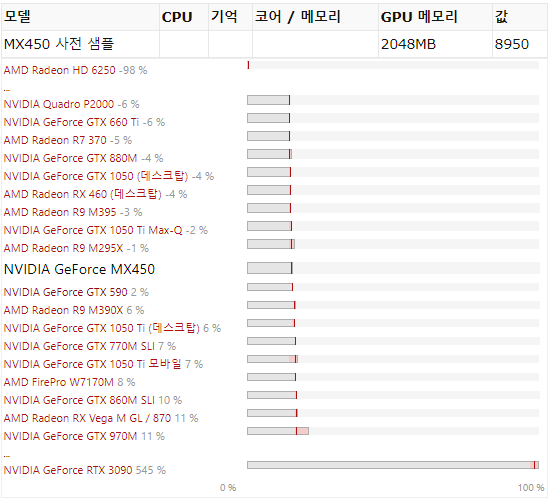
Task: Click the CPU column header
Action: coord(184,17)
